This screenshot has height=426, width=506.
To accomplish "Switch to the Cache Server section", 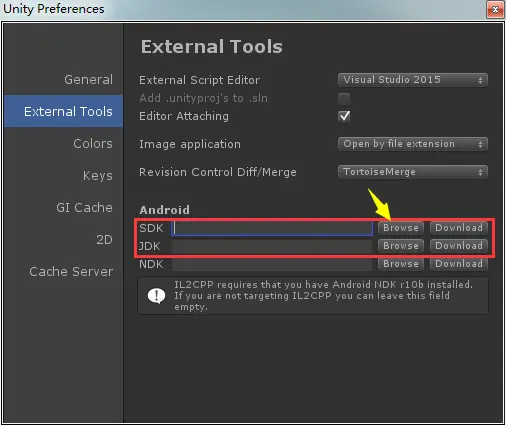I will coord(71,271).
